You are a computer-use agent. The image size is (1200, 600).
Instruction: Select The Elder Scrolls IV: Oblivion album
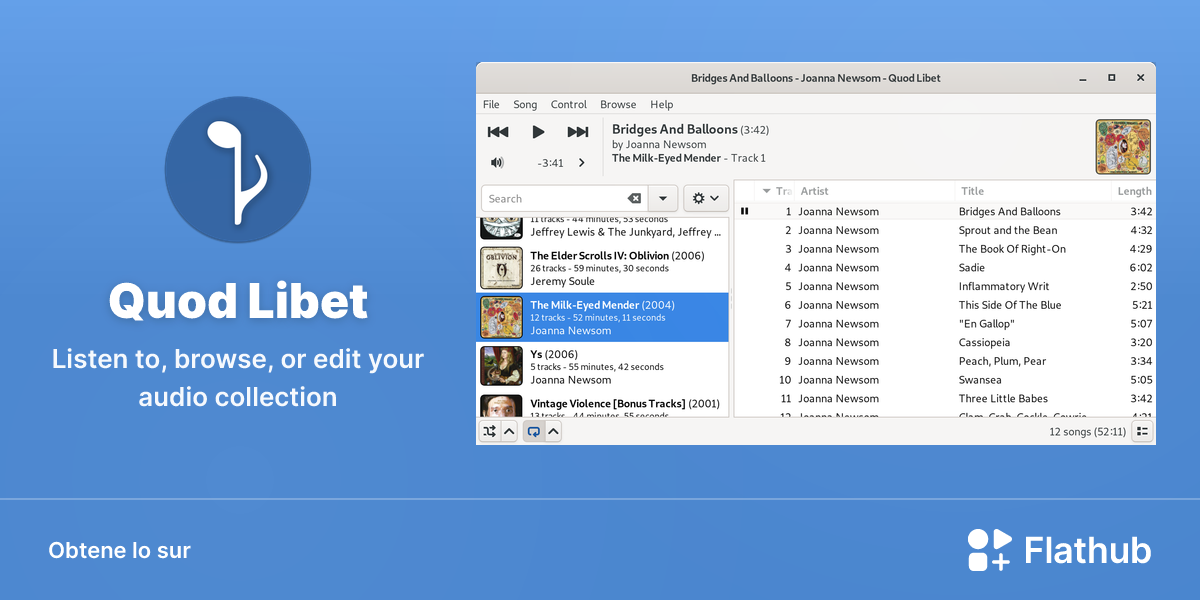coord(603,268)
